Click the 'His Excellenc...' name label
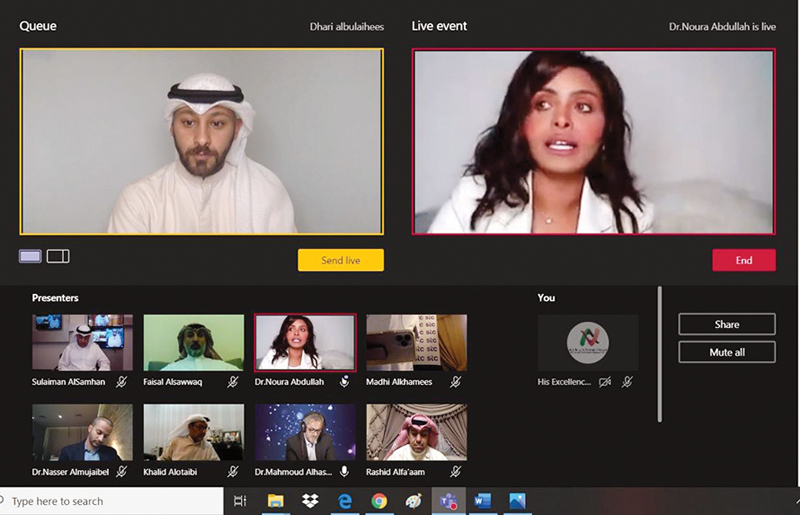The image size is (800, 515). [564, 382]
